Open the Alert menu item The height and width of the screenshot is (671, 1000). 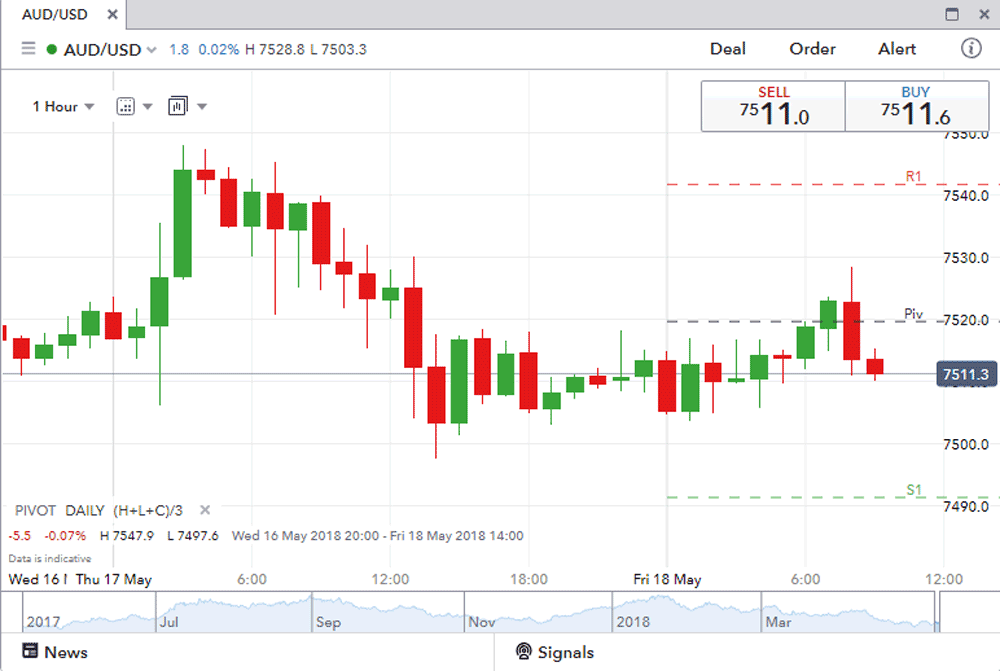(897, 49)
